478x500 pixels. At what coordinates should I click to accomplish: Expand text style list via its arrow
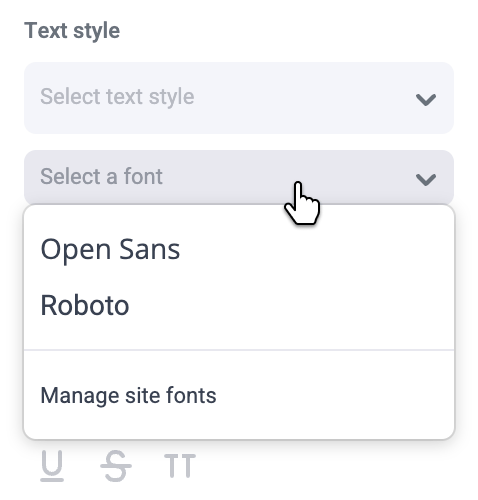(x=426, y=99)
